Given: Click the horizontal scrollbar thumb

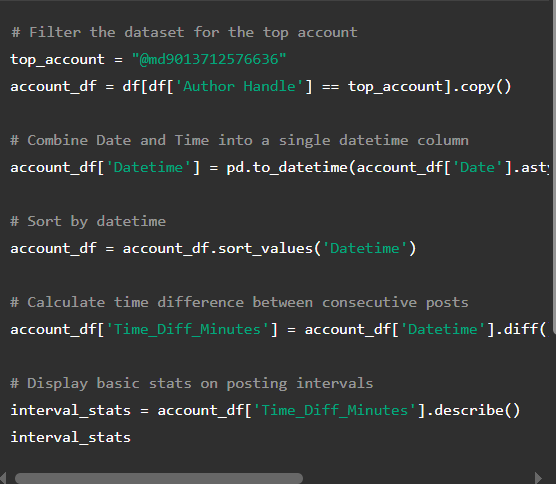Looking at the screenshot, I should [x=159, y=478].
